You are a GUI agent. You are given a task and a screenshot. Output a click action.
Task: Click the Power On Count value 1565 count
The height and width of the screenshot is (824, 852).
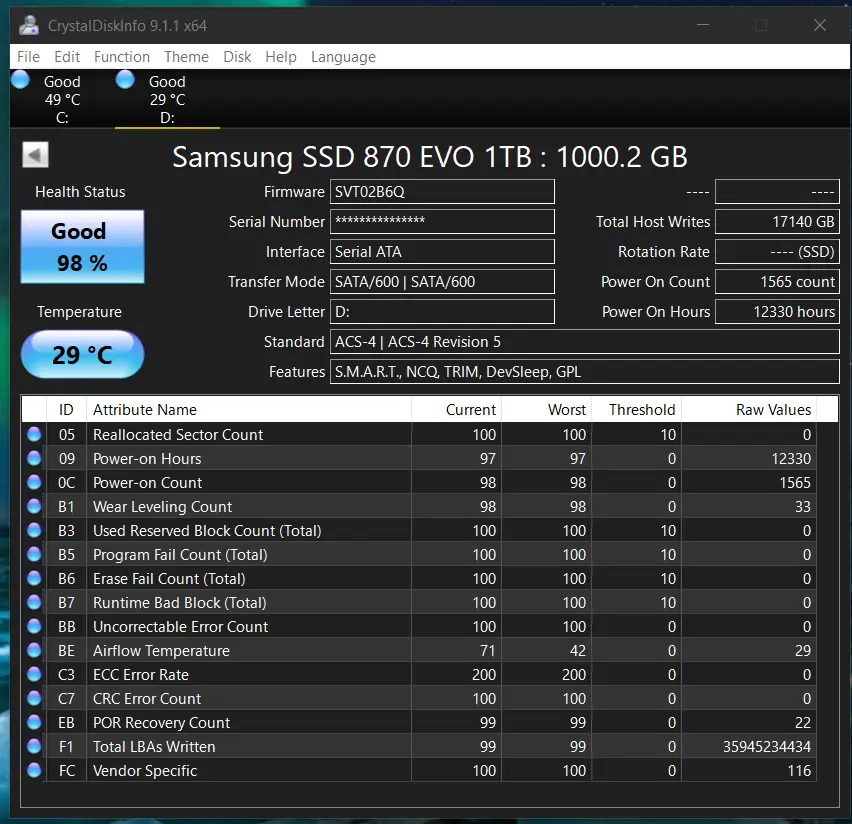coord(777,282)
